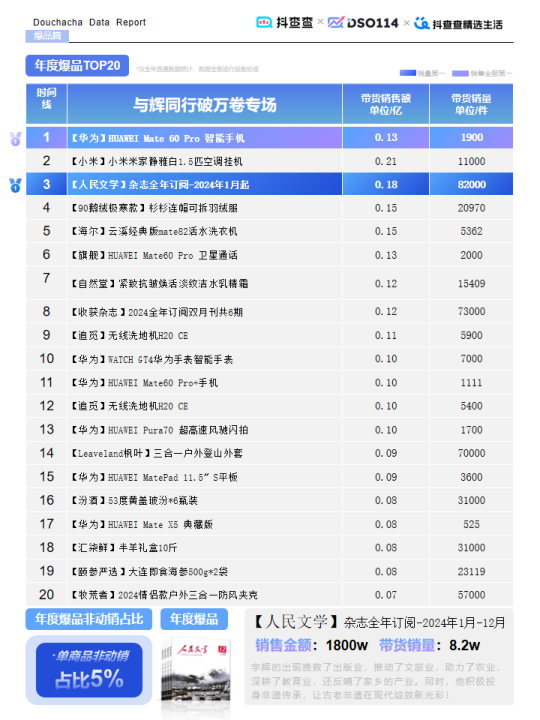Click quantity value 82000 in row 3
The image size is (540, 720).
(x=471, y=185)
